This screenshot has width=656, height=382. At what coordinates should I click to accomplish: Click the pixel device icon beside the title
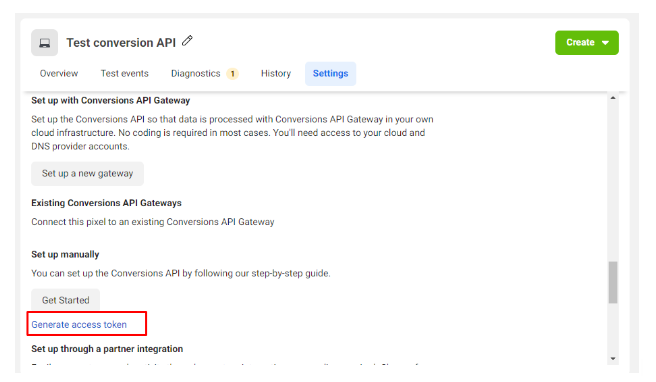tap(44, 43)
